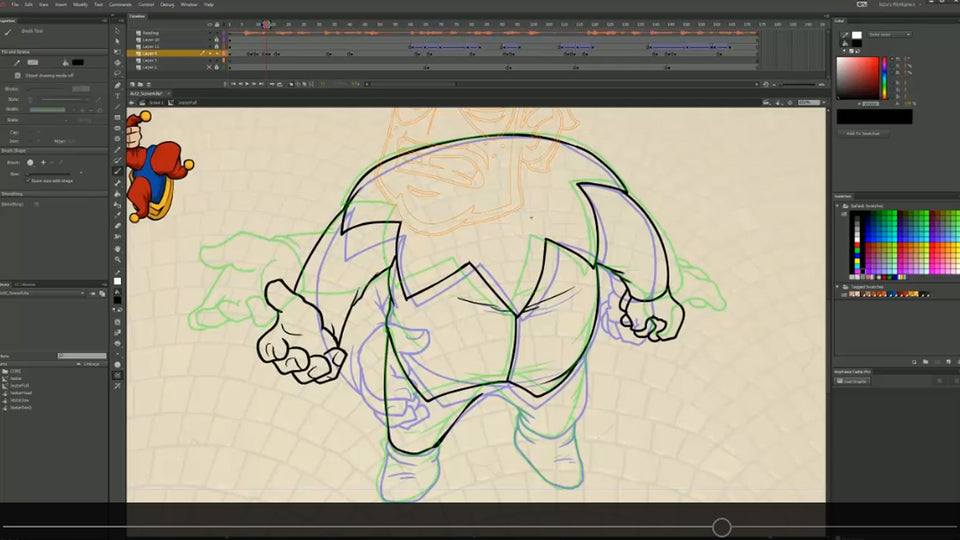The image size is (960, 540).
Task: Click the Pen tool icon
Action: click(117, 84)
